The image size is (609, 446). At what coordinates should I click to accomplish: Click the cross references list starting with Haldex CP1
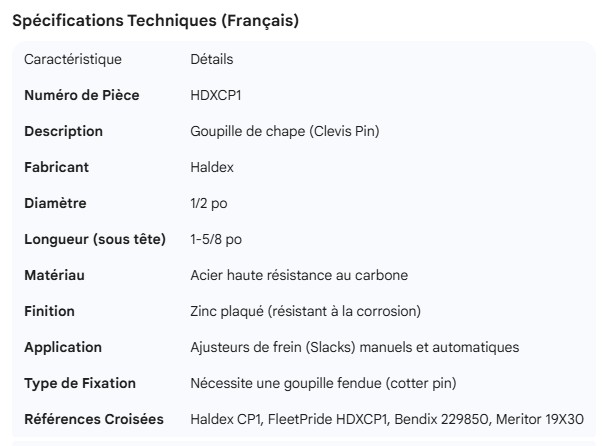click(x=386, y=419)
